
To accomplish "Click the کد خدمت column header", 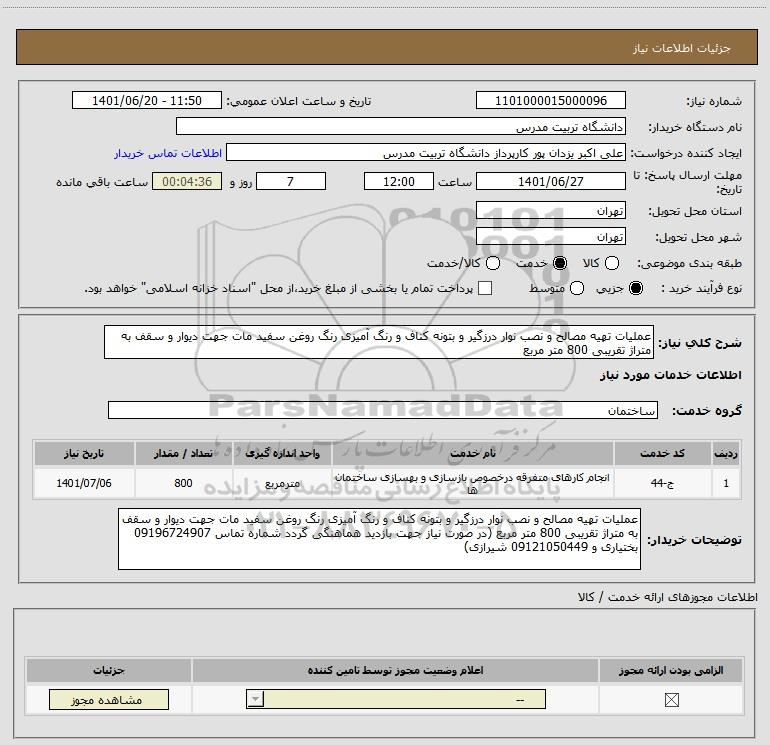I will pos(662,453).
